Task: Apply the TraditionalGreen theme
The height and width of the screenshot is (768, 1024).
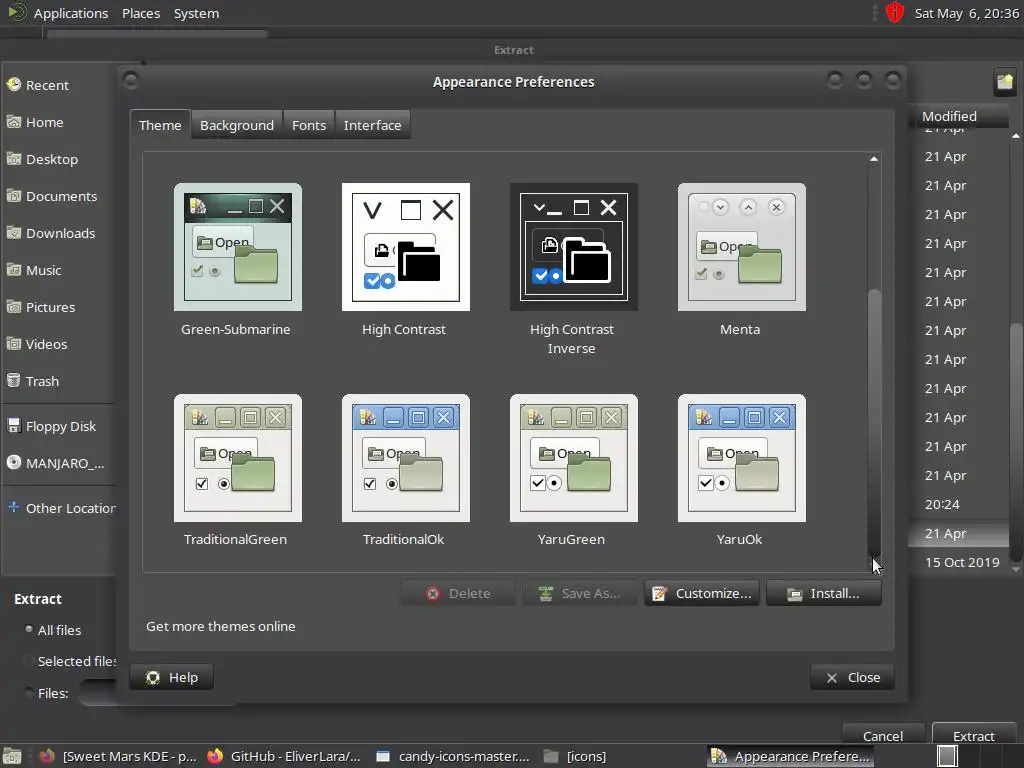Action: (238, 458)
